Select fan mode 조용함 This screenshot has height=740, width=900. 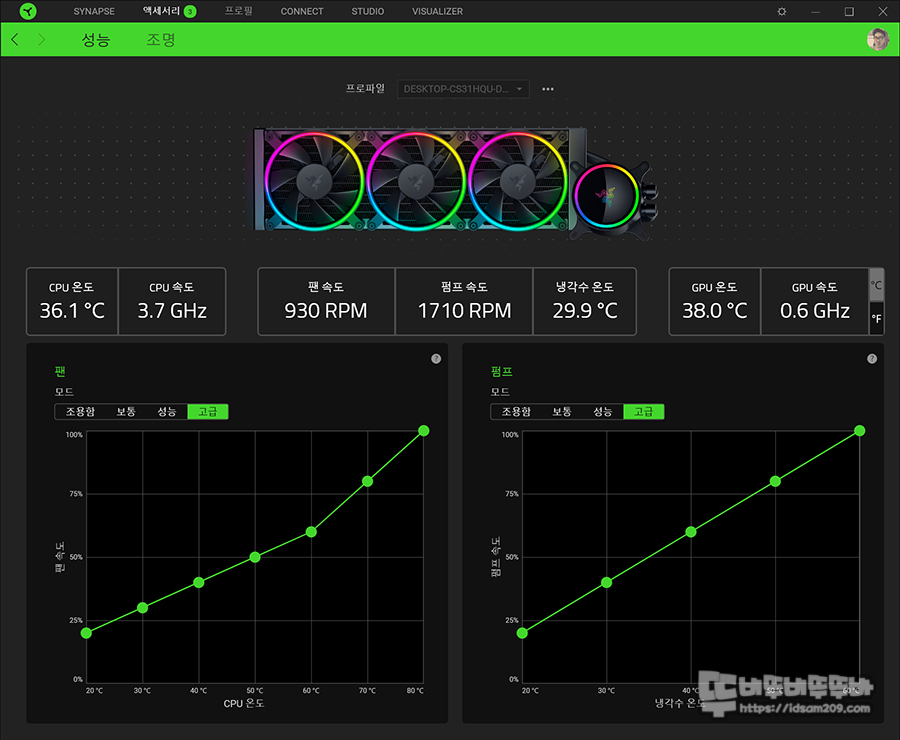pos(80,412)
